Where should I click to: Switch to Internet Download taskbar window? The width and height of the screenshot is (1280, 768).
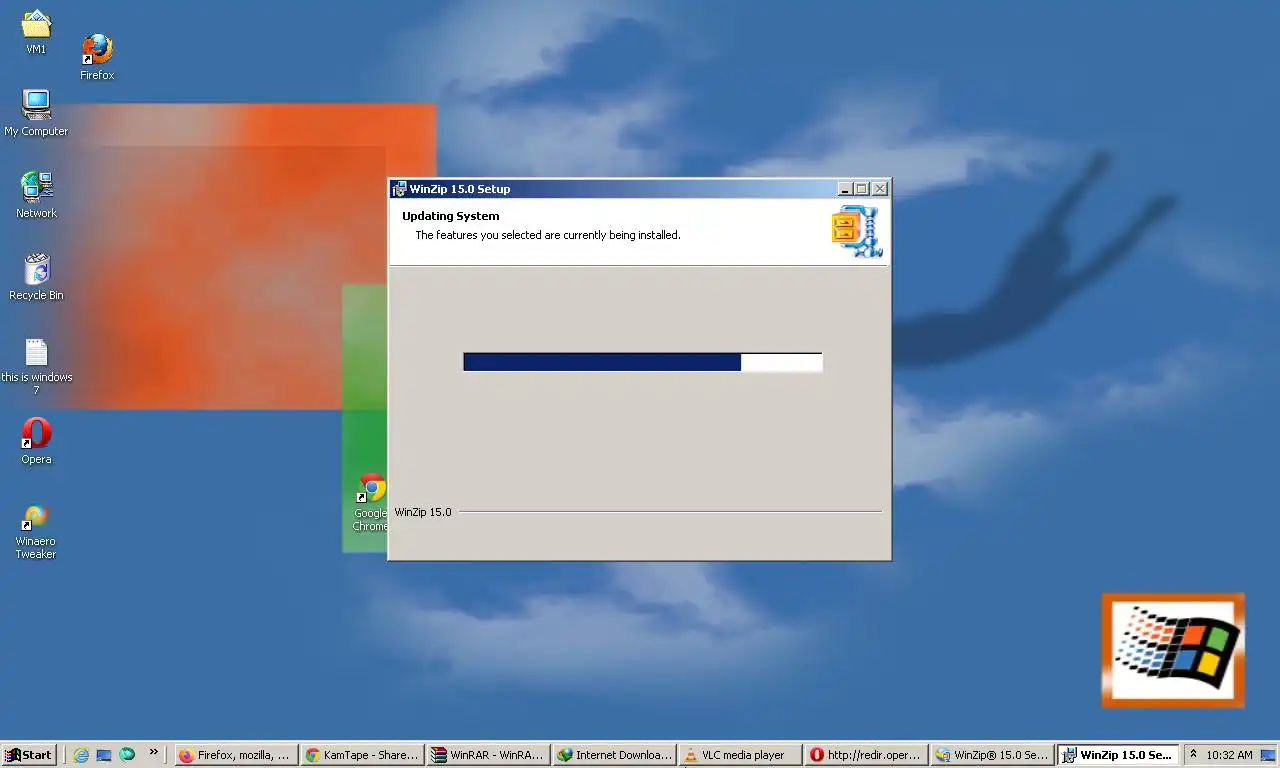click(615, 755)
